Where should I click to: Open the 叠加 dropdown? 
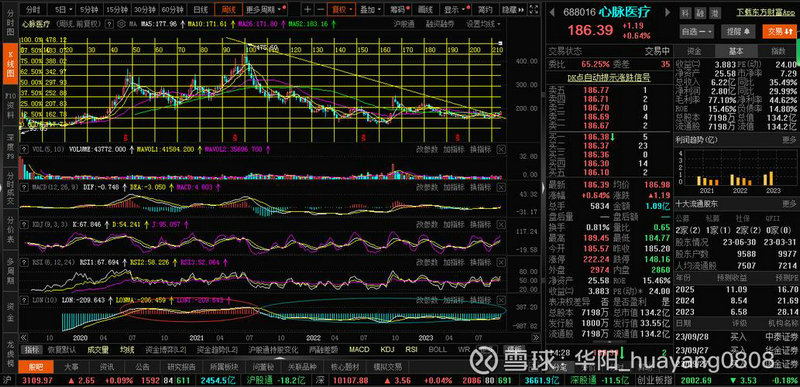click(x=369, y=10)
